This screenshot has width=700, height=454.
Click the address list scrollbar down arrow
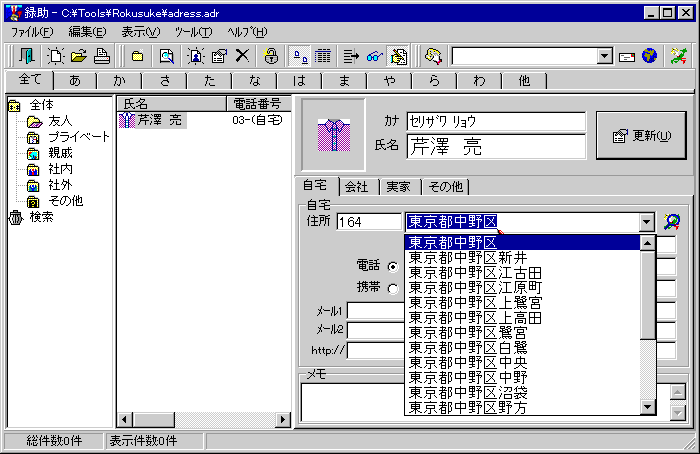coord(647,407)
